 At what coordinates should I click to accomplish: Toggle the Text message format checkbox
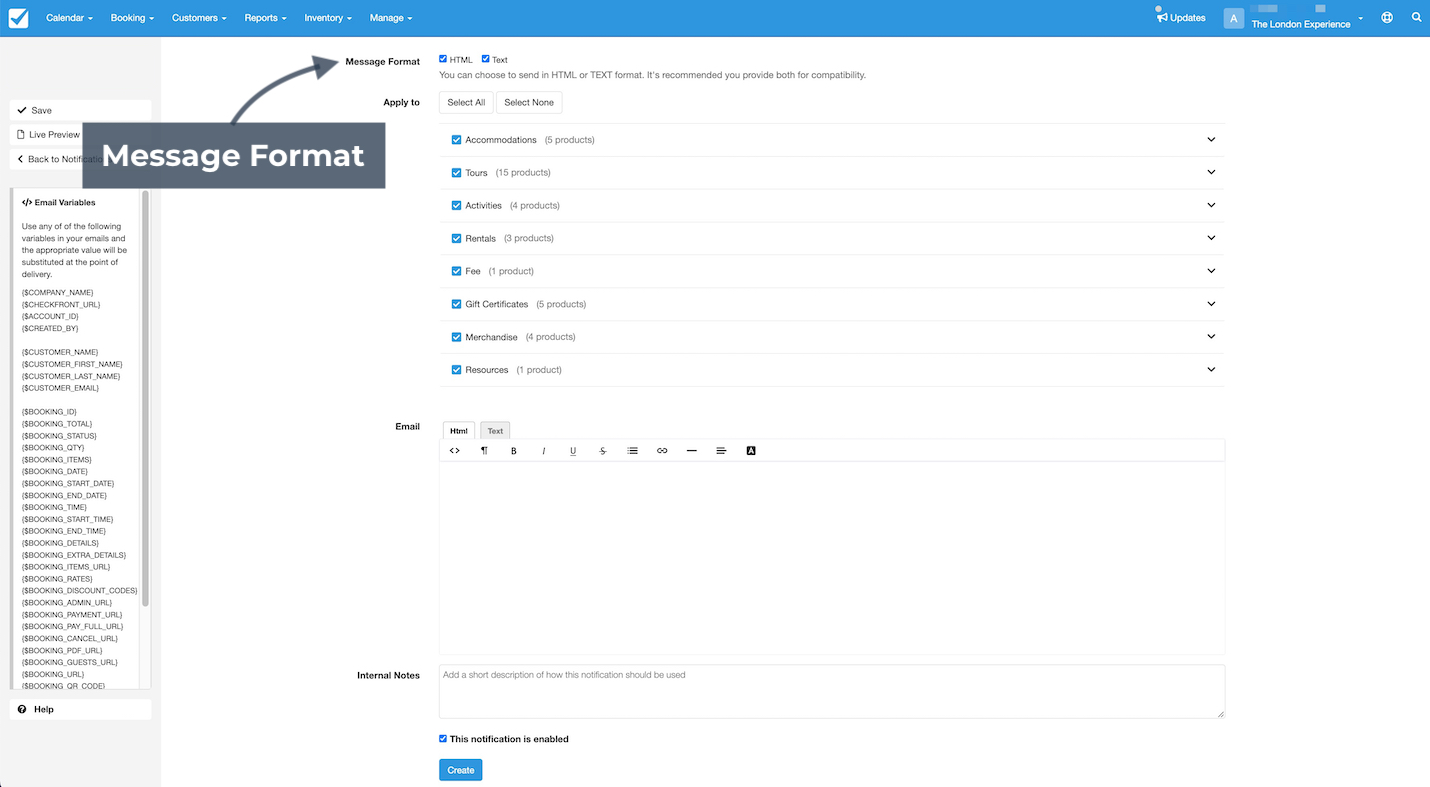coord(486,59)
